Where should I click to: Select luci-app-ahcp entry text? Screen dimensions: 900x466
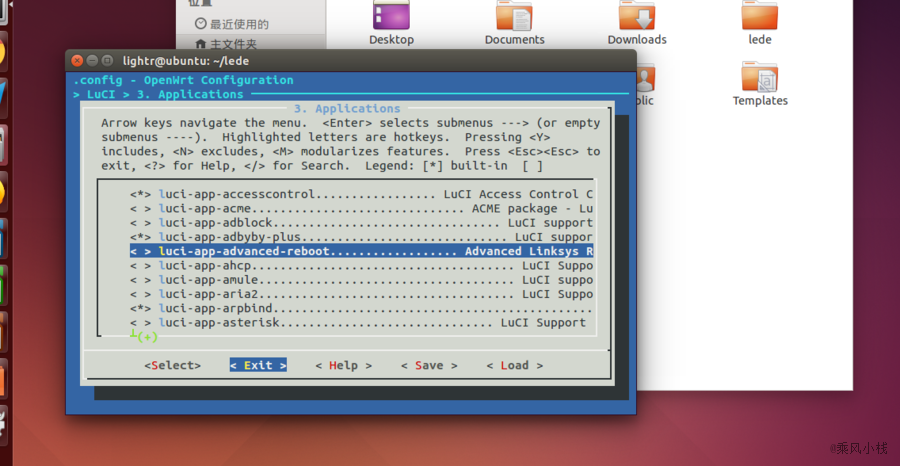(205, 266)
